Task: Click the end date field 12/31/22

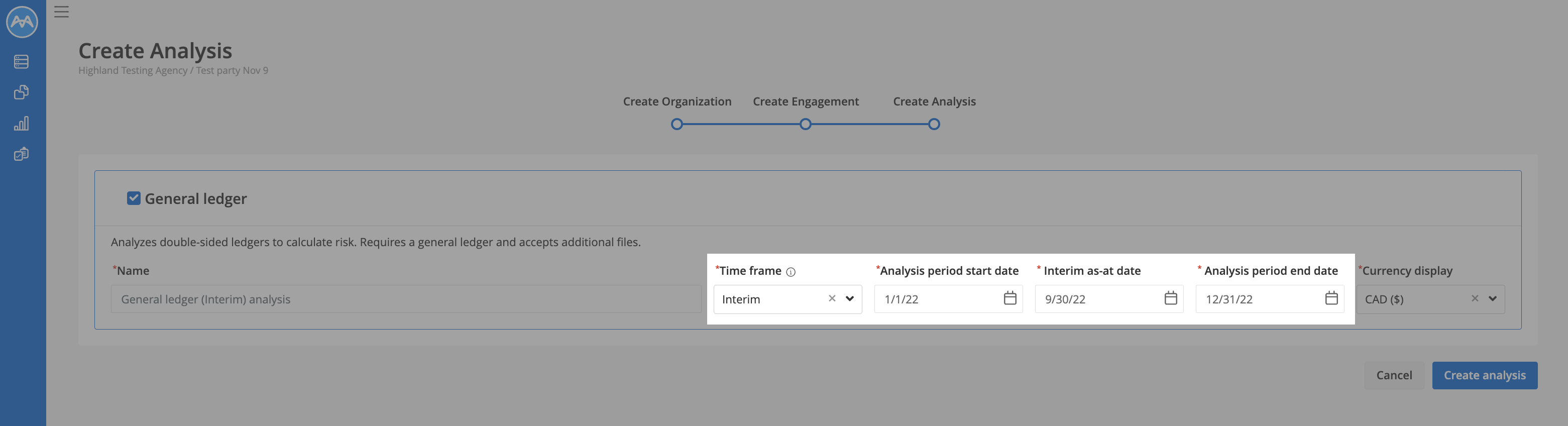Action: coord(1270,299)
